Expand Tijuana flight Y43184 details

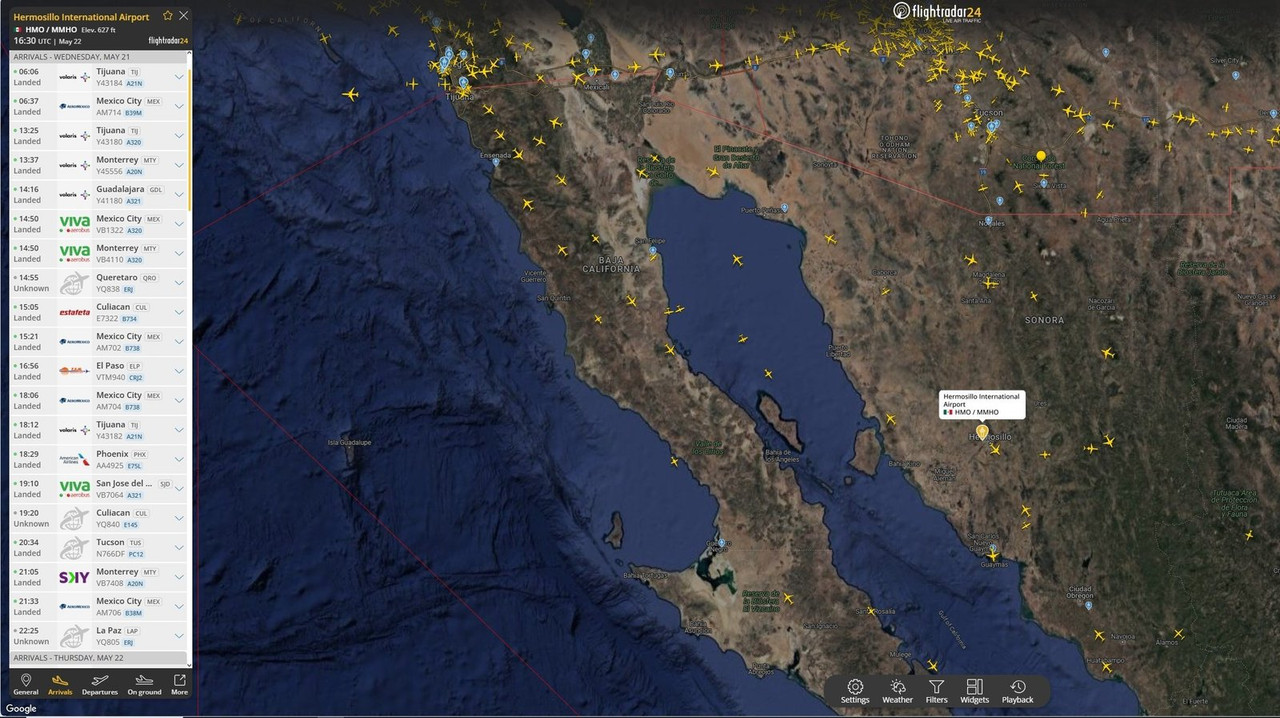click(179, 77)
